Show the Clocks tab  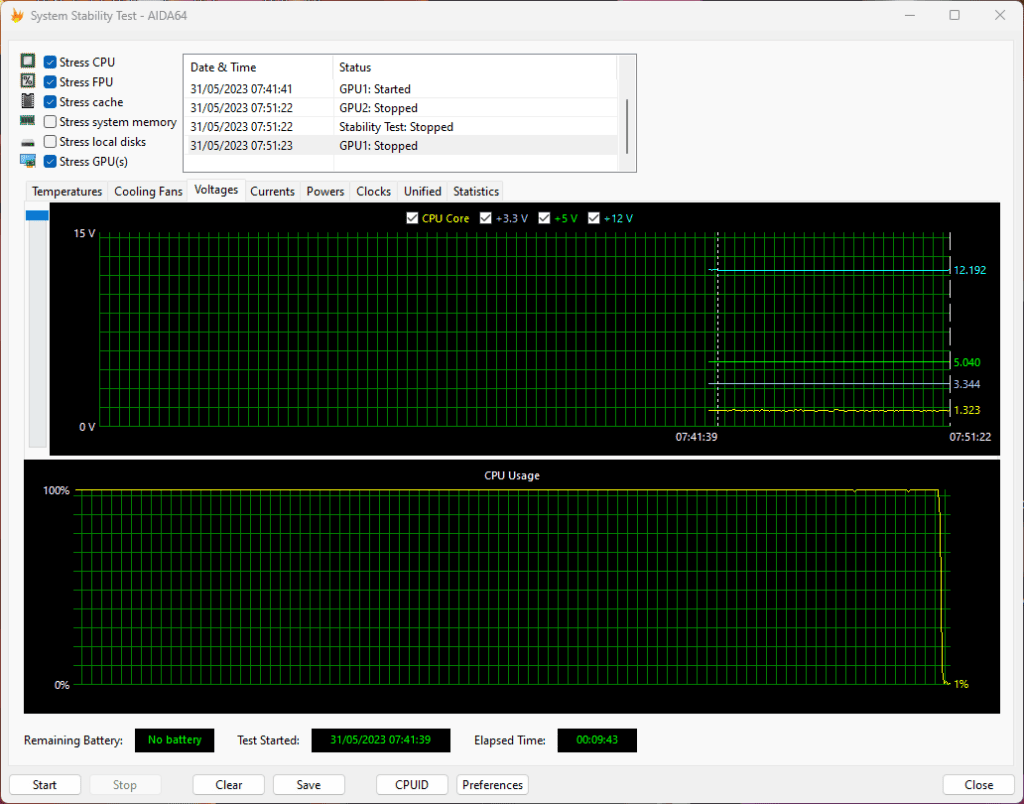click(x=374, y=191)
